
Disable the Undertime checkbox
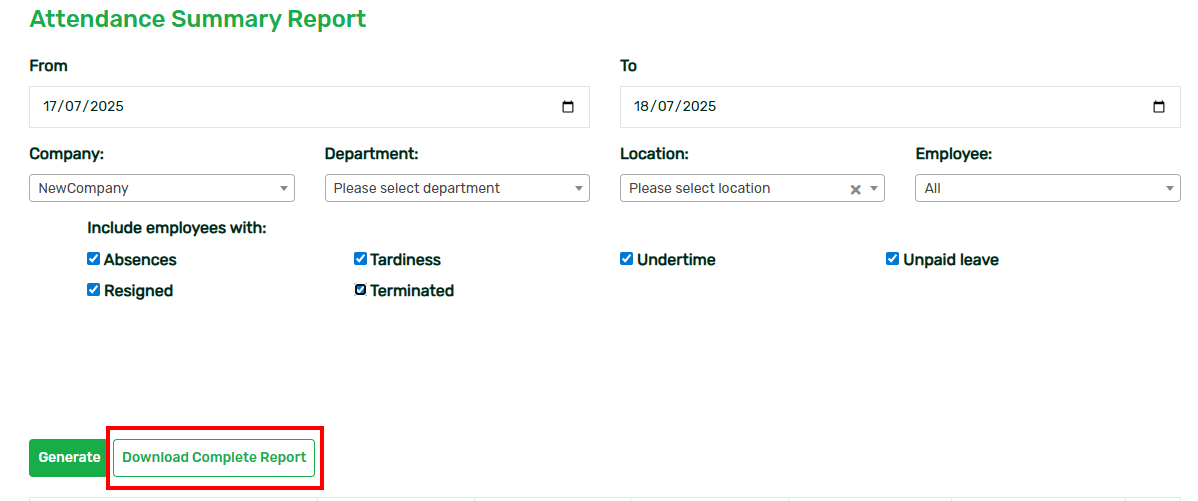tap(626, 259)
